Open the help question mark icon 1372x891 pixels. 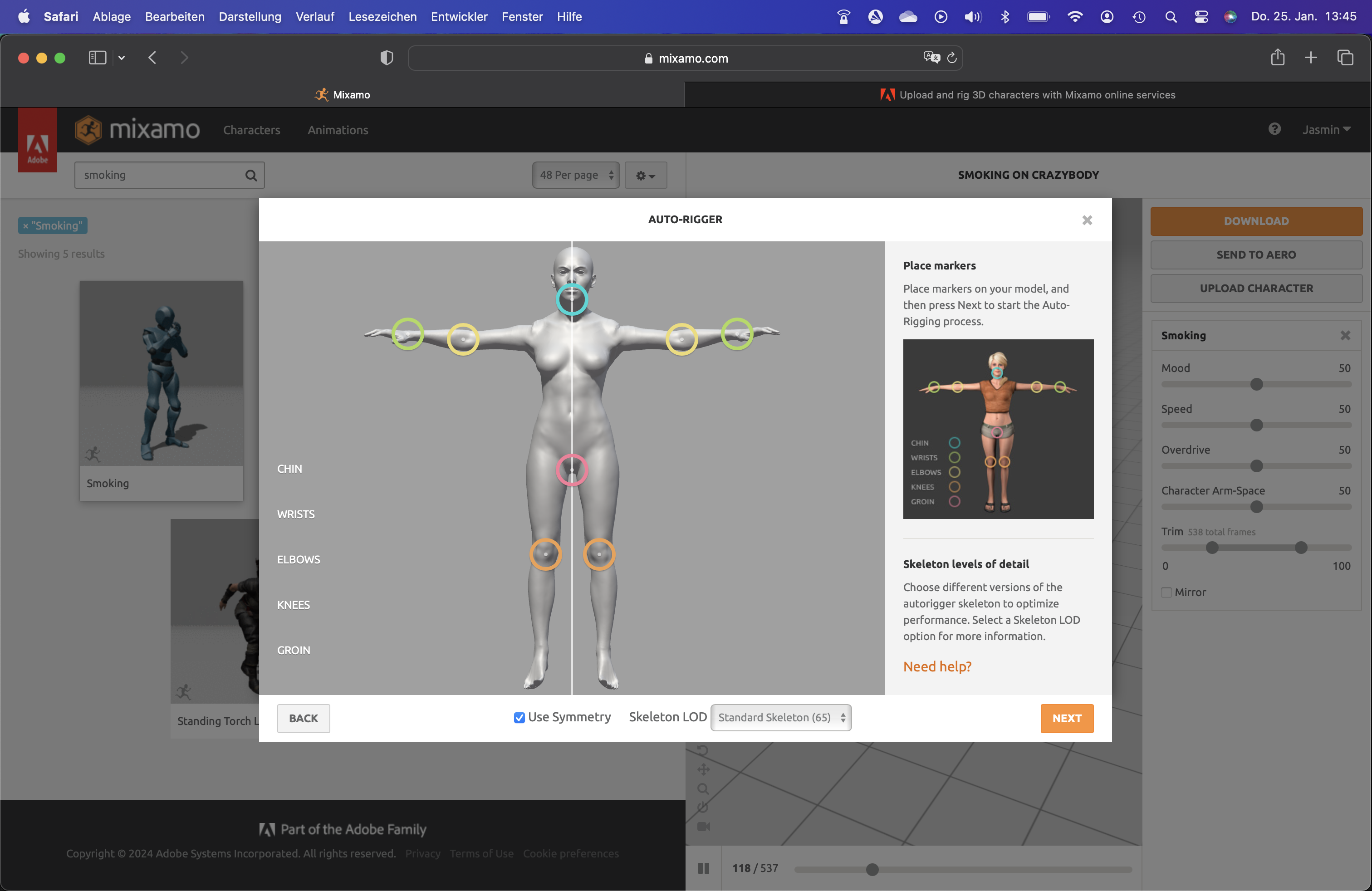pos(1274,129)
